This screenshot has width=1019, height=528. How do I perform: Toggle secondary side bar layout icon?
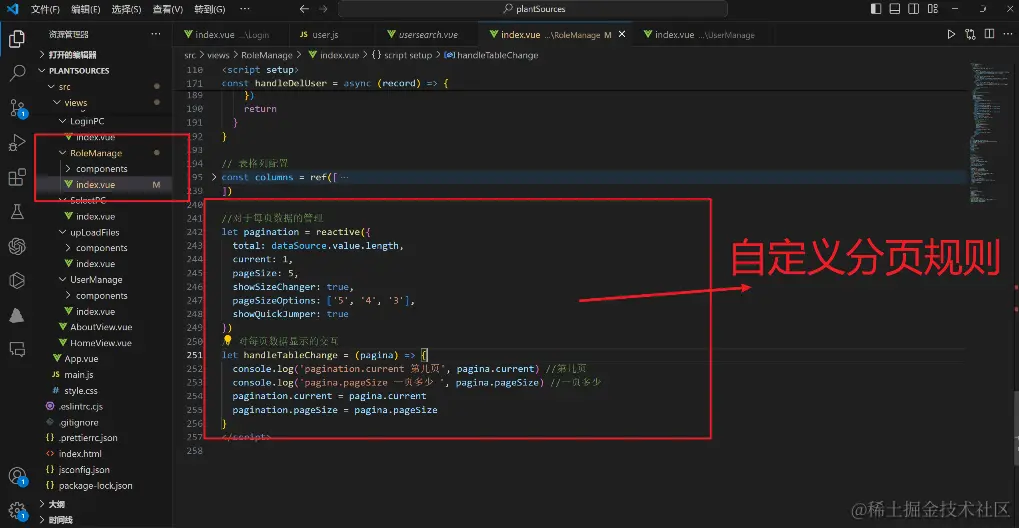click(x=914, y=9)
